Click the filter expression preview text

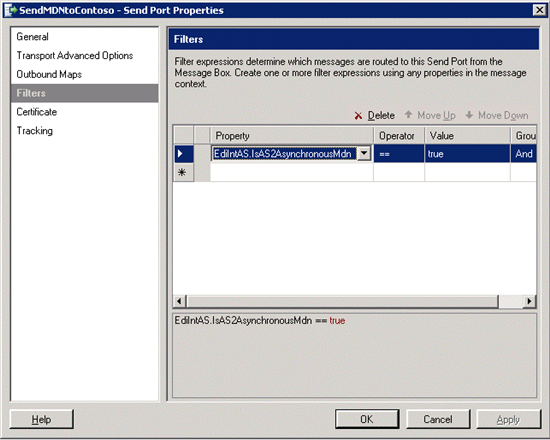(x=260, y=320)
